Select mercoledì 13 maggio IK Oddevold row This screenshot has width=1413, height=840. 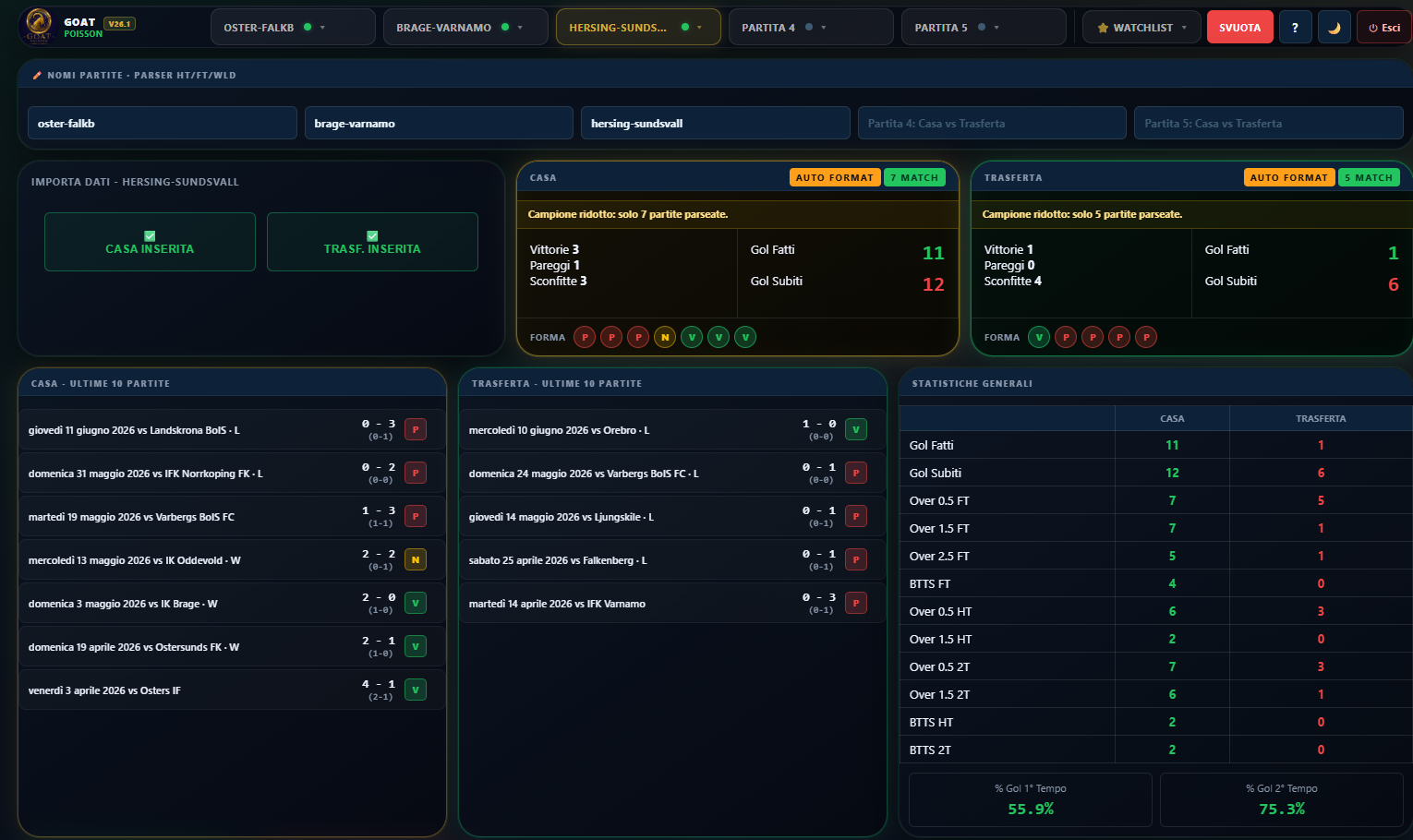(231, 560)
